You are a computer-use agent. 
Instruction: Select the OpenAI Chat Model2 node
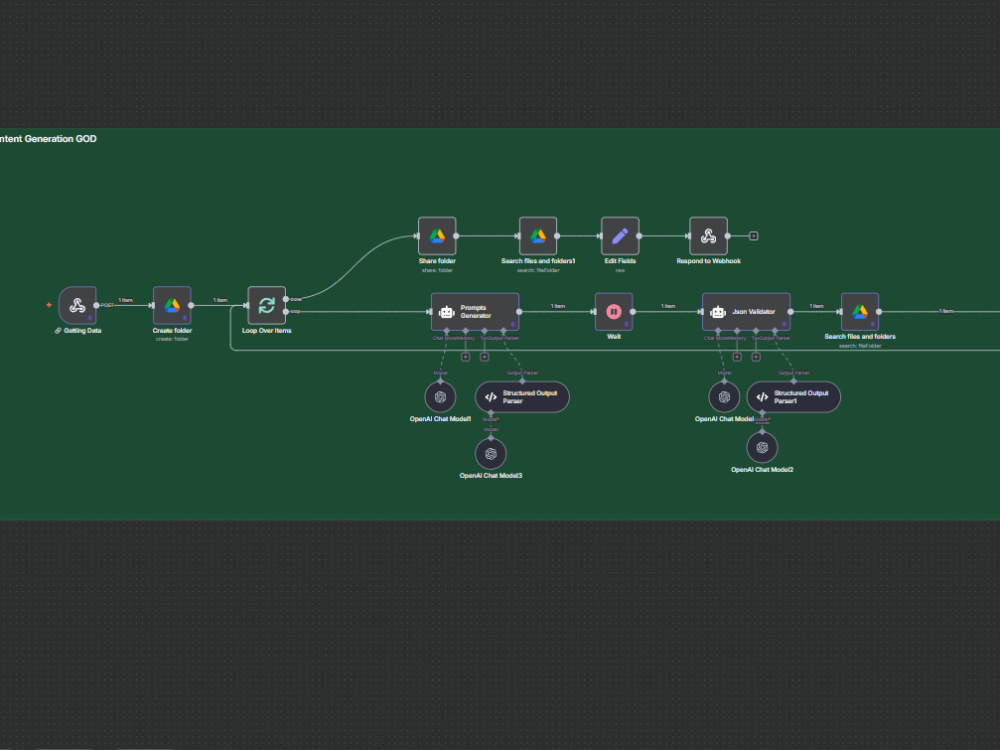(x=762, y=448)
